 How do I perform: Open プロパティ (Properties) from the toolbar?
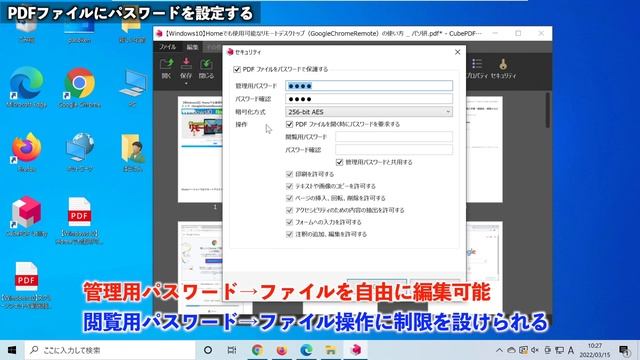pyautogui.click(x=477, y=69)
